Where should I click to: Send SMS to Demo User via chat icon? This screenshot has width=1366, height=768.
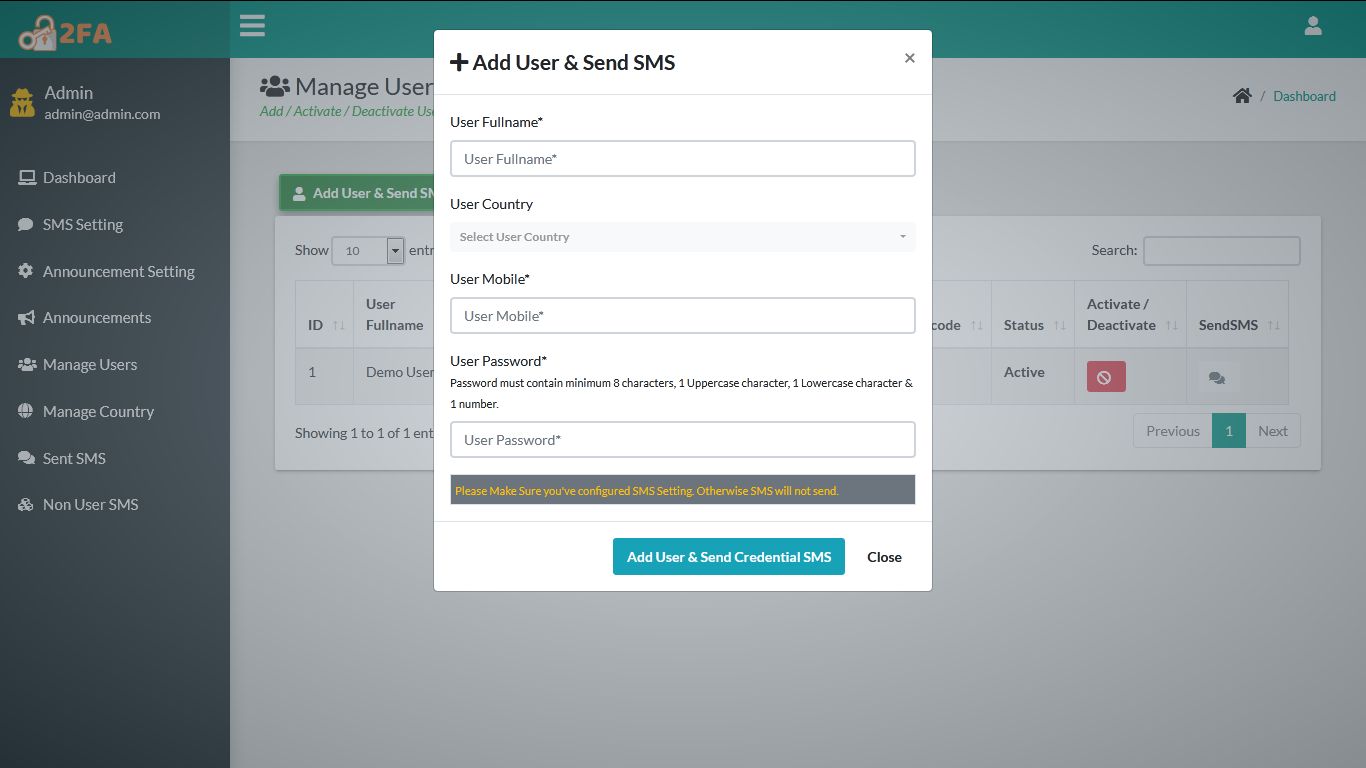click(x=1216, y=377)
